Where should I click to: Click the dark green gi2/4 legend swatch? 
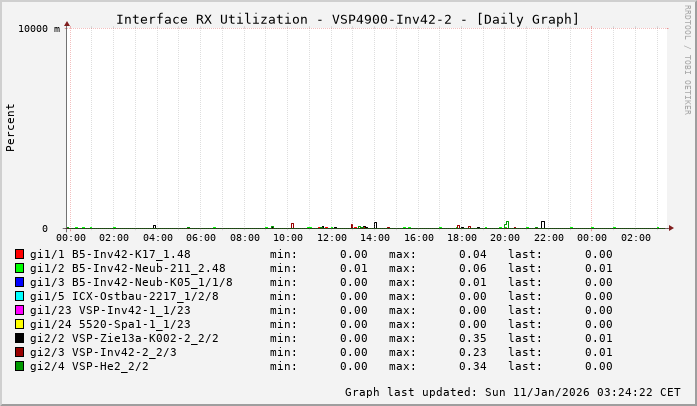tap(20, 366)
